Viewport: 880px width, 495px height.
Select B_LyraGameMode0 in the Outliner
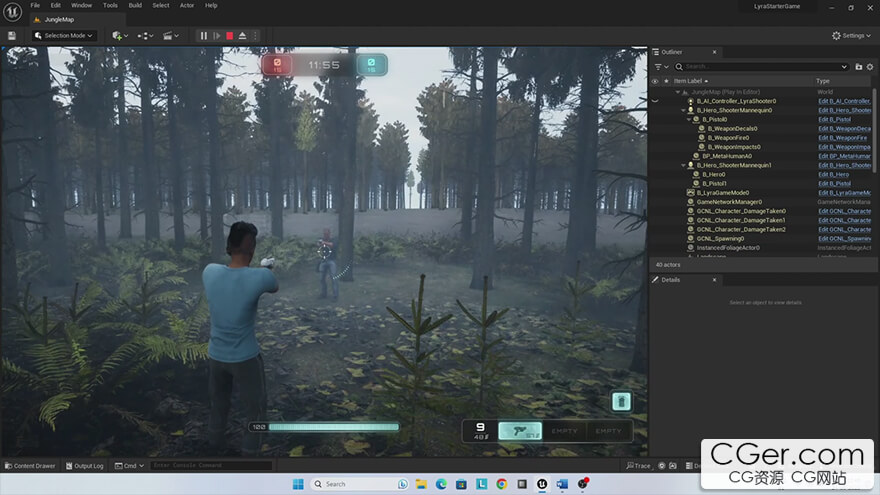tap(722, 193)
